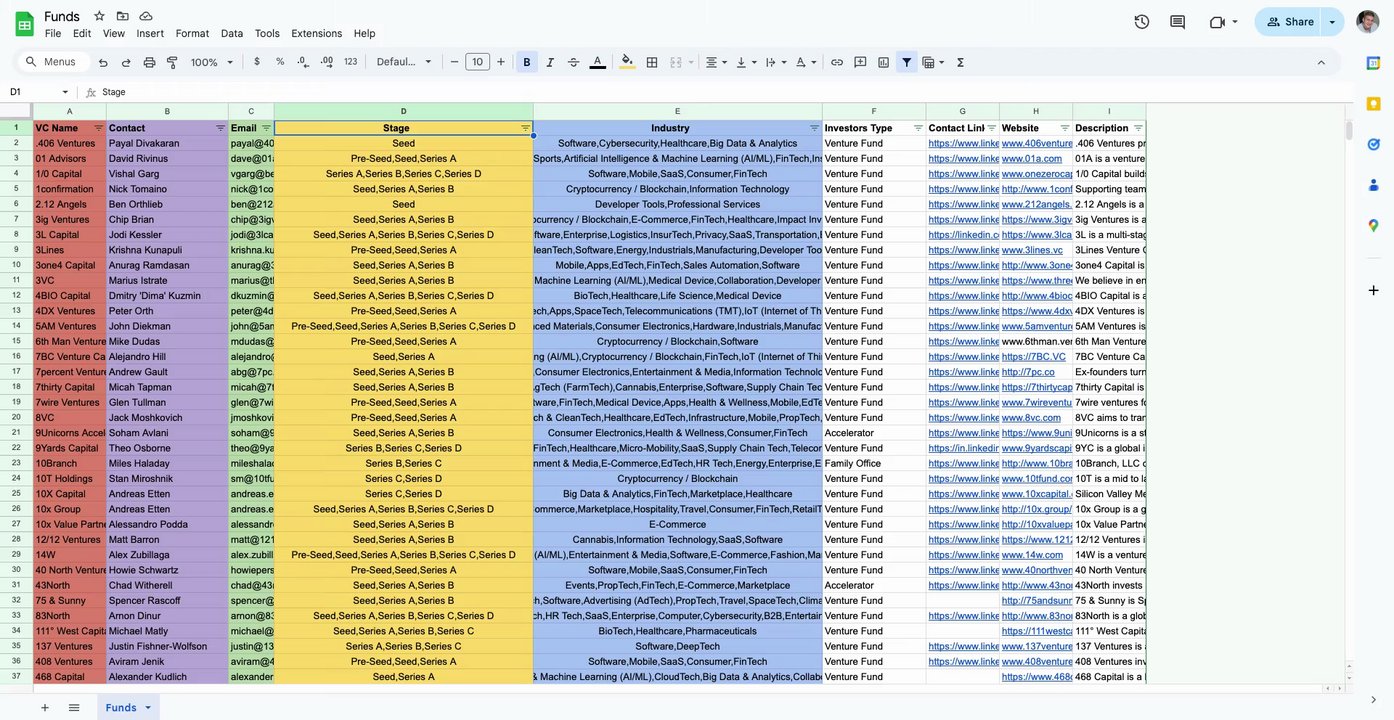This screenshot has height=720, width=1394.
Task: Open the Help menu
Action: [x=365, y=33]
